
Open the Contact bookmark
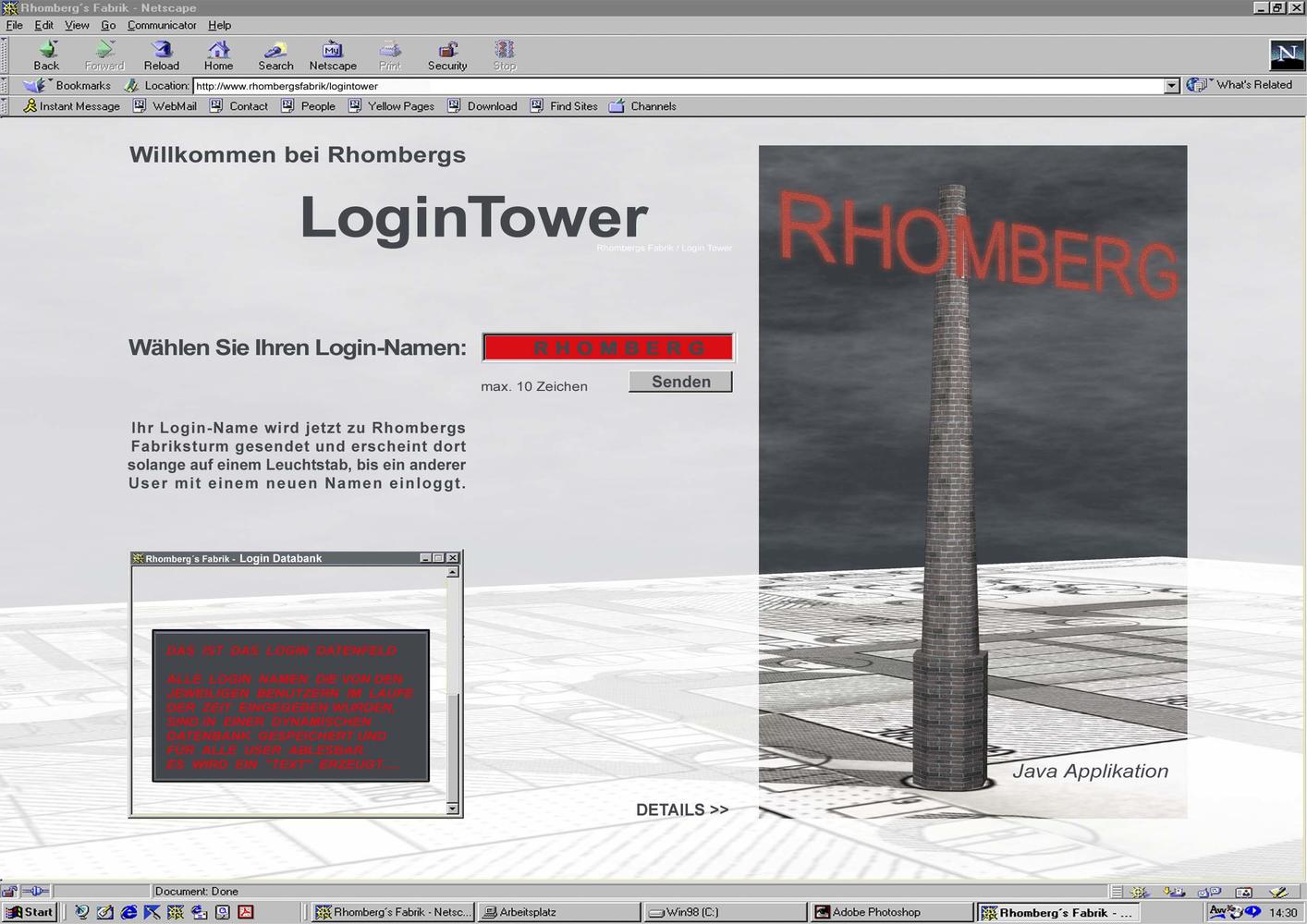(238, 106)
